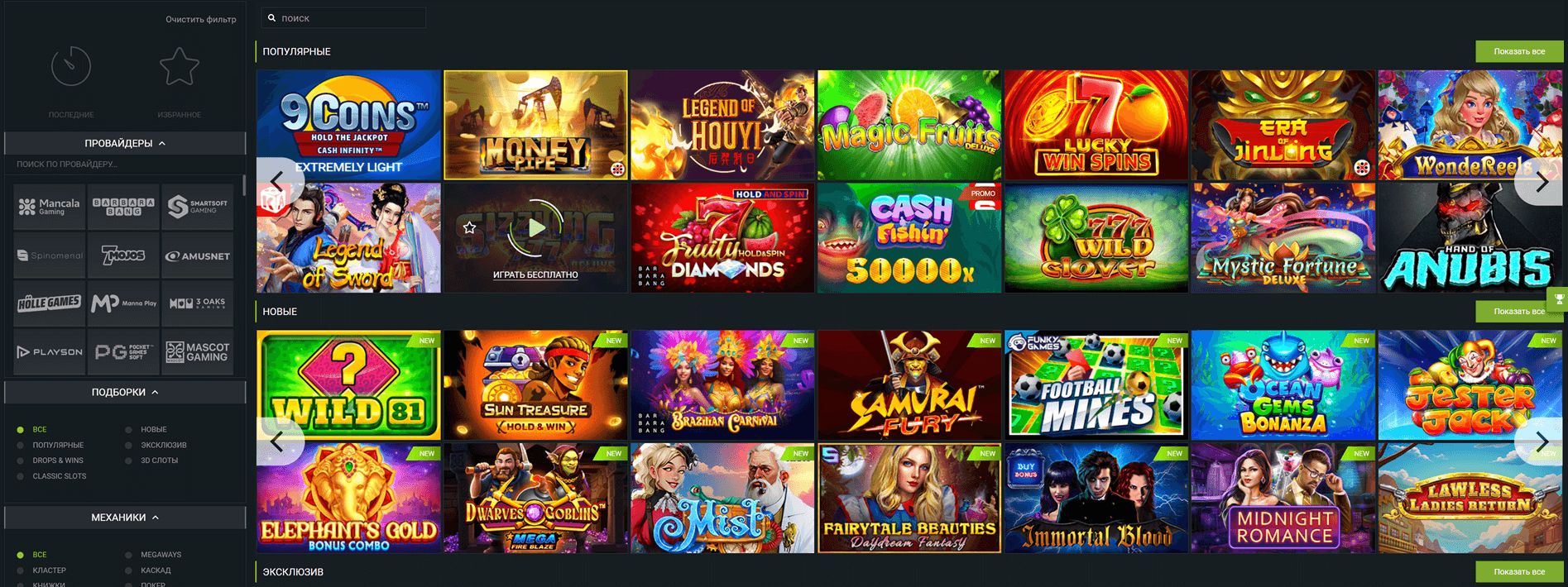Open the recent games clock icon
This screenshot has height=587, width=1568.
click(x=71, y=66)
